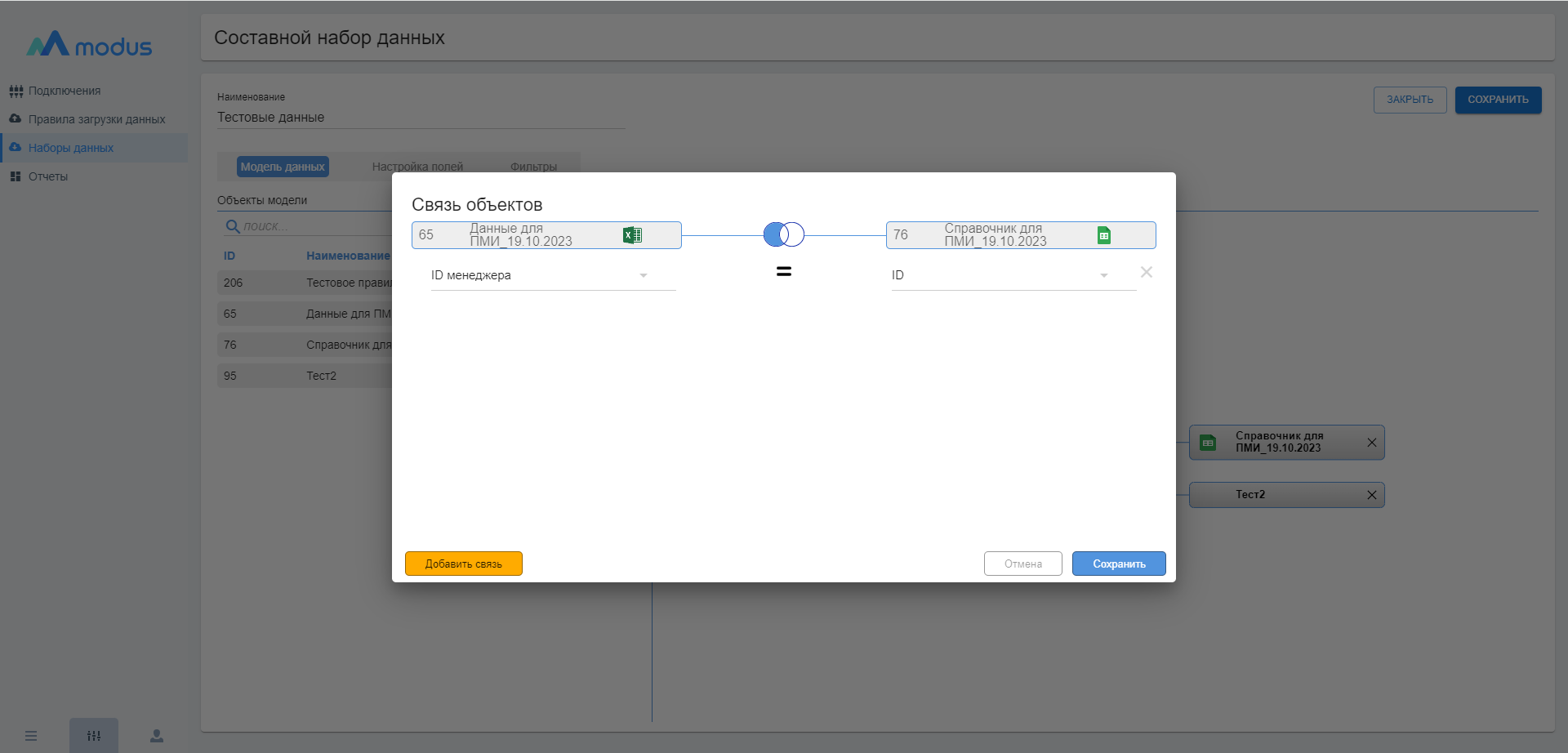Remove the Справочник для ПМИ node from the model
This screenshot has width=1568, height=753.
tap(1371, 443)
